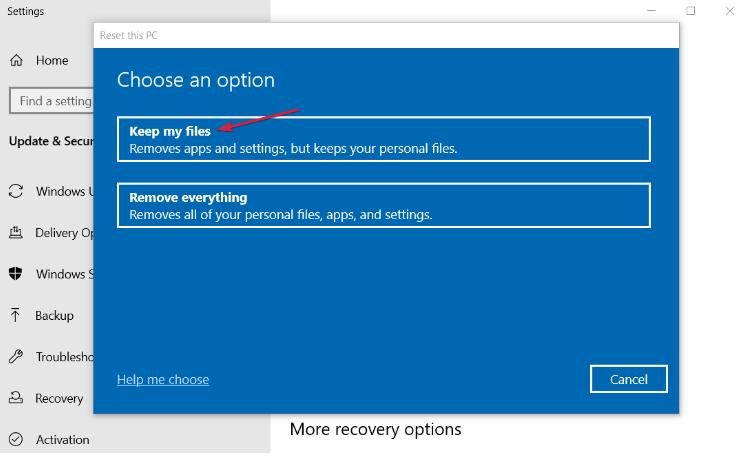Image resolution: width=738 pixels, height=459 pixels.
Task: Click the Troubleshoot wrench icon
Action: click(x=16, y=356)
